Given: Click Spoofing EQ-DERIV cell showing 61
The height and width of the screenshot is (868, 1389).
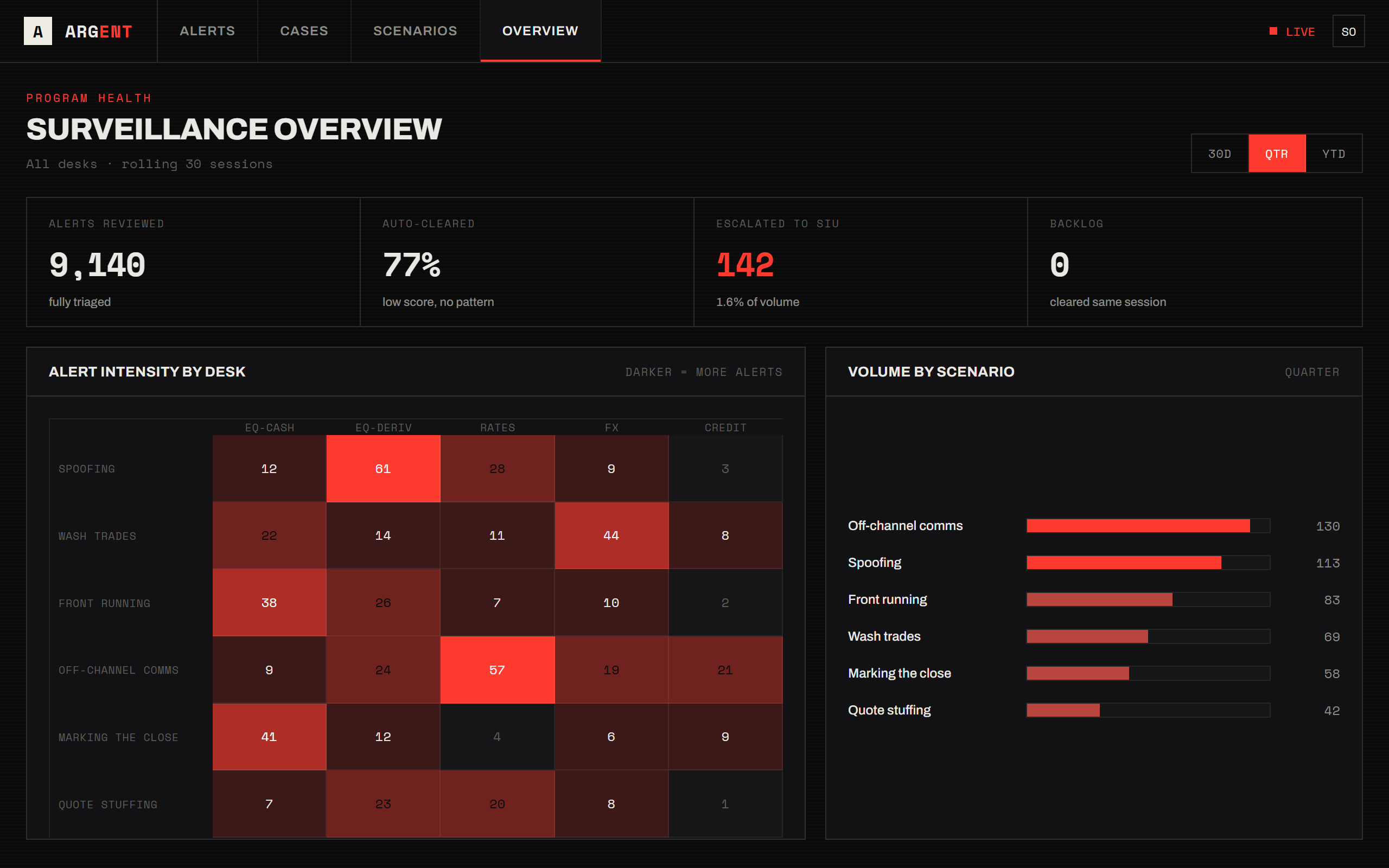Looking at the screenshot, I should click(383, 468).
